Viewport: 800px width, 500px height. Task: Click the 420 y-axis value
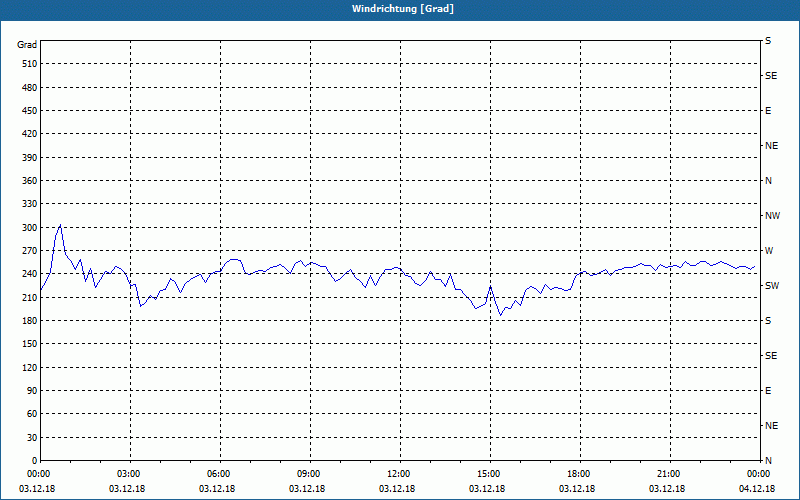click(30, 134)
